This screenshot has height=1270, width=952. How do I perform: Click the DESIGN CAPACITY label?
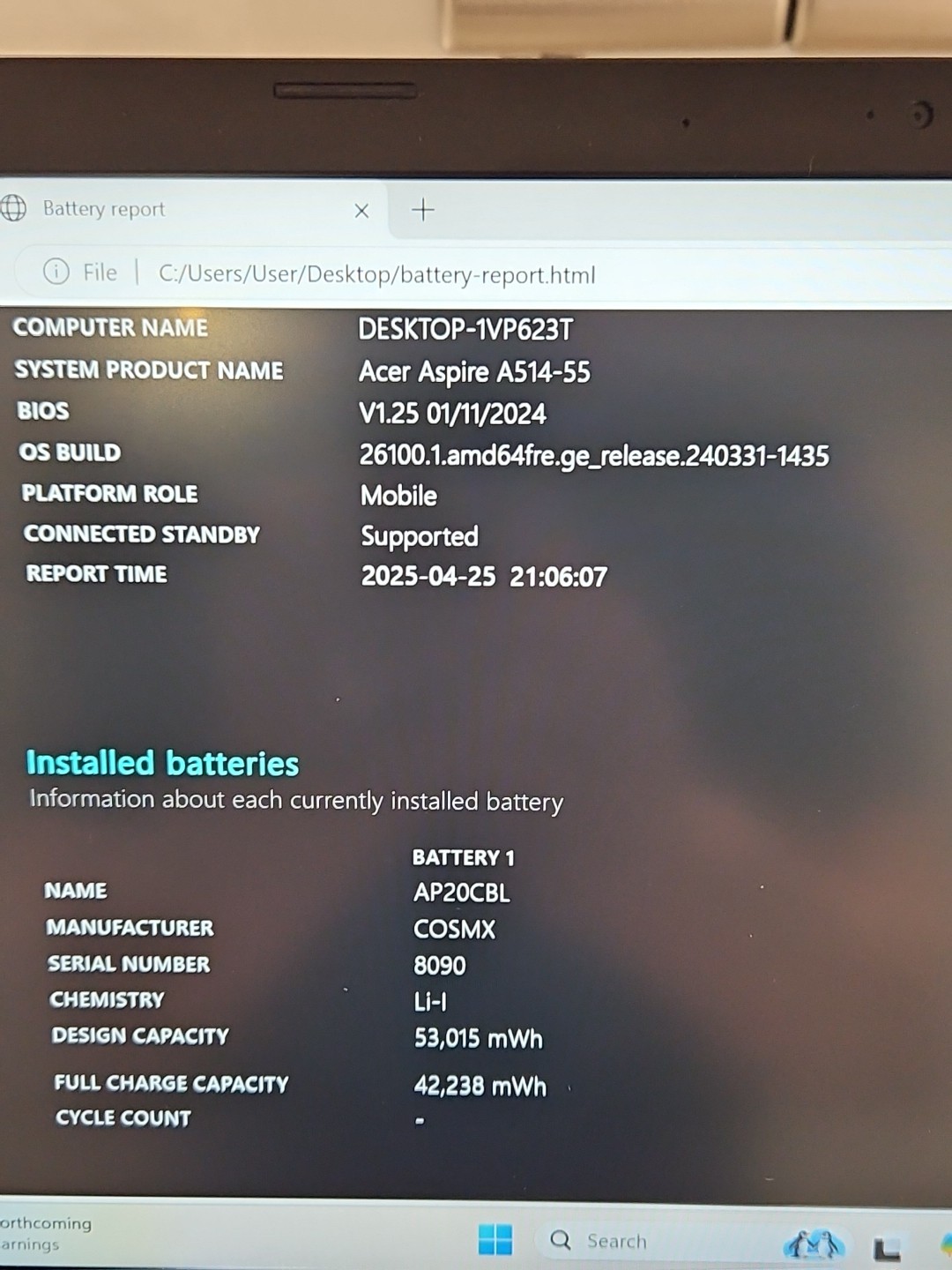click(140, 1035)
